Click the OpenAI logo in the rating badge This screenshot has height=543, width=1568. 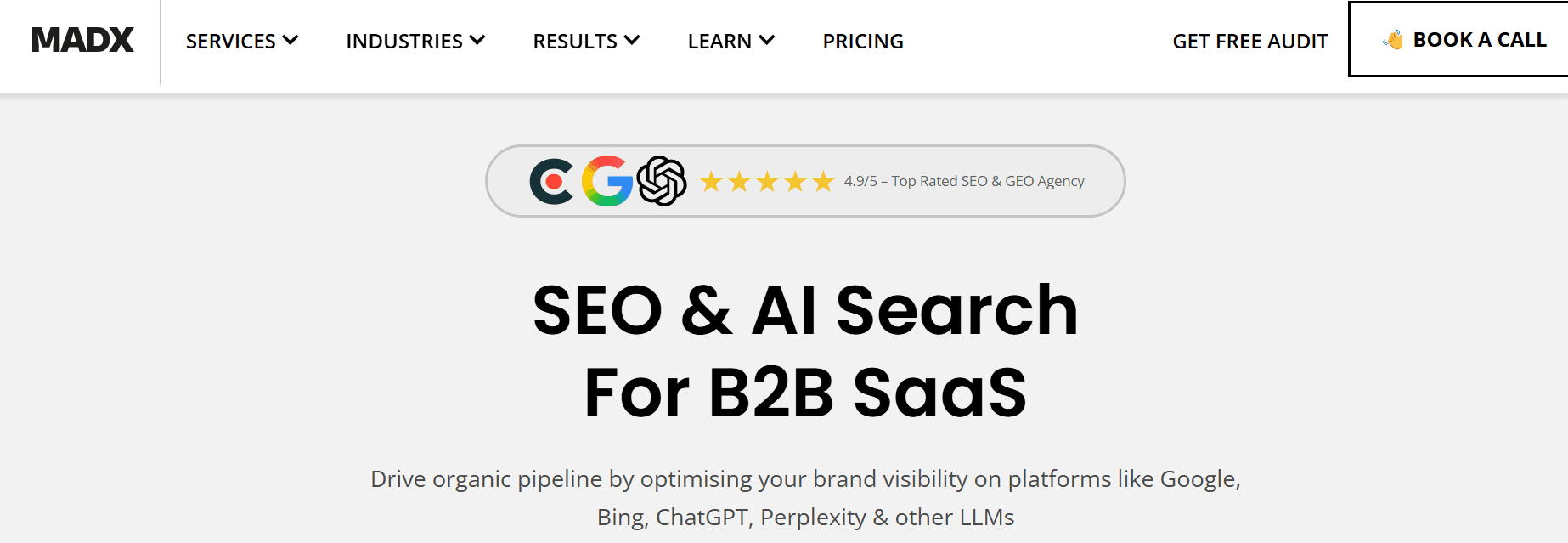661,180
